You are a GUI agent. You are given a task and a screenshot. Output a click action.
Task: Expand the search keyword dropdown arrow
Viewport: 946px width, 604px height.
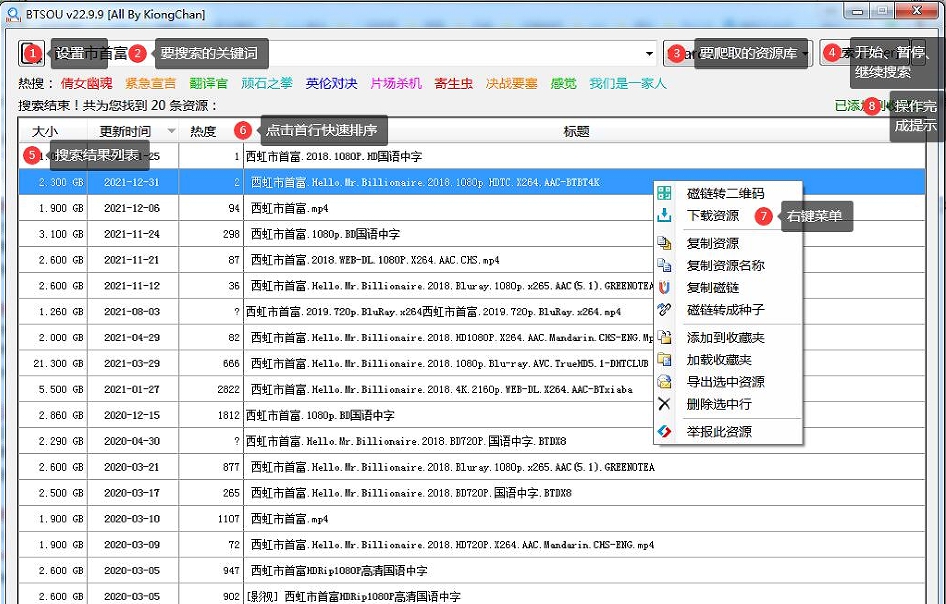[x=649, y=54]
